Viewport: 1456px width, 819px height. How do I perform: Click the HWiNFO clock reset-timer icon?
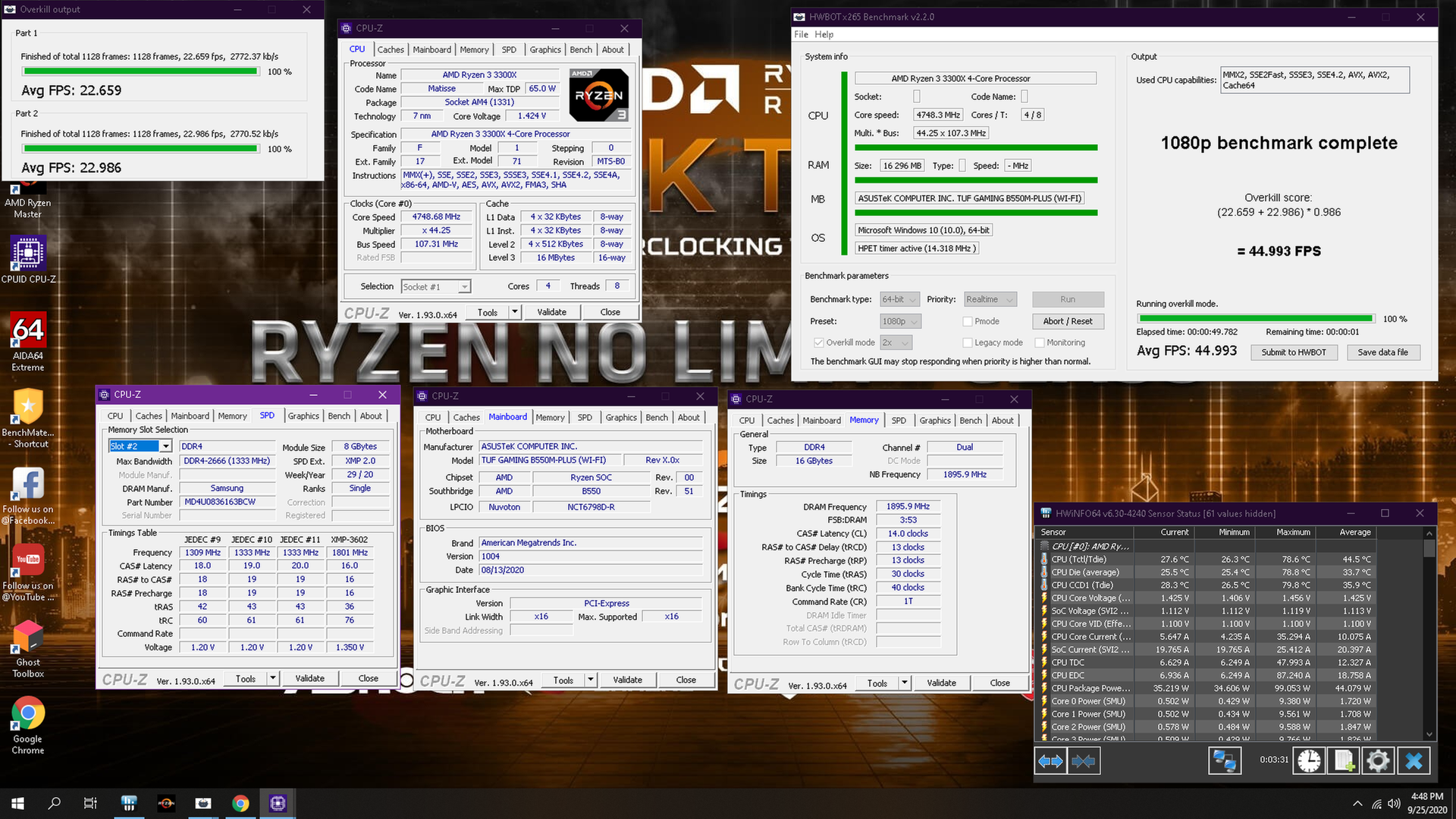pyautogui.click(x=1309, y=761)
